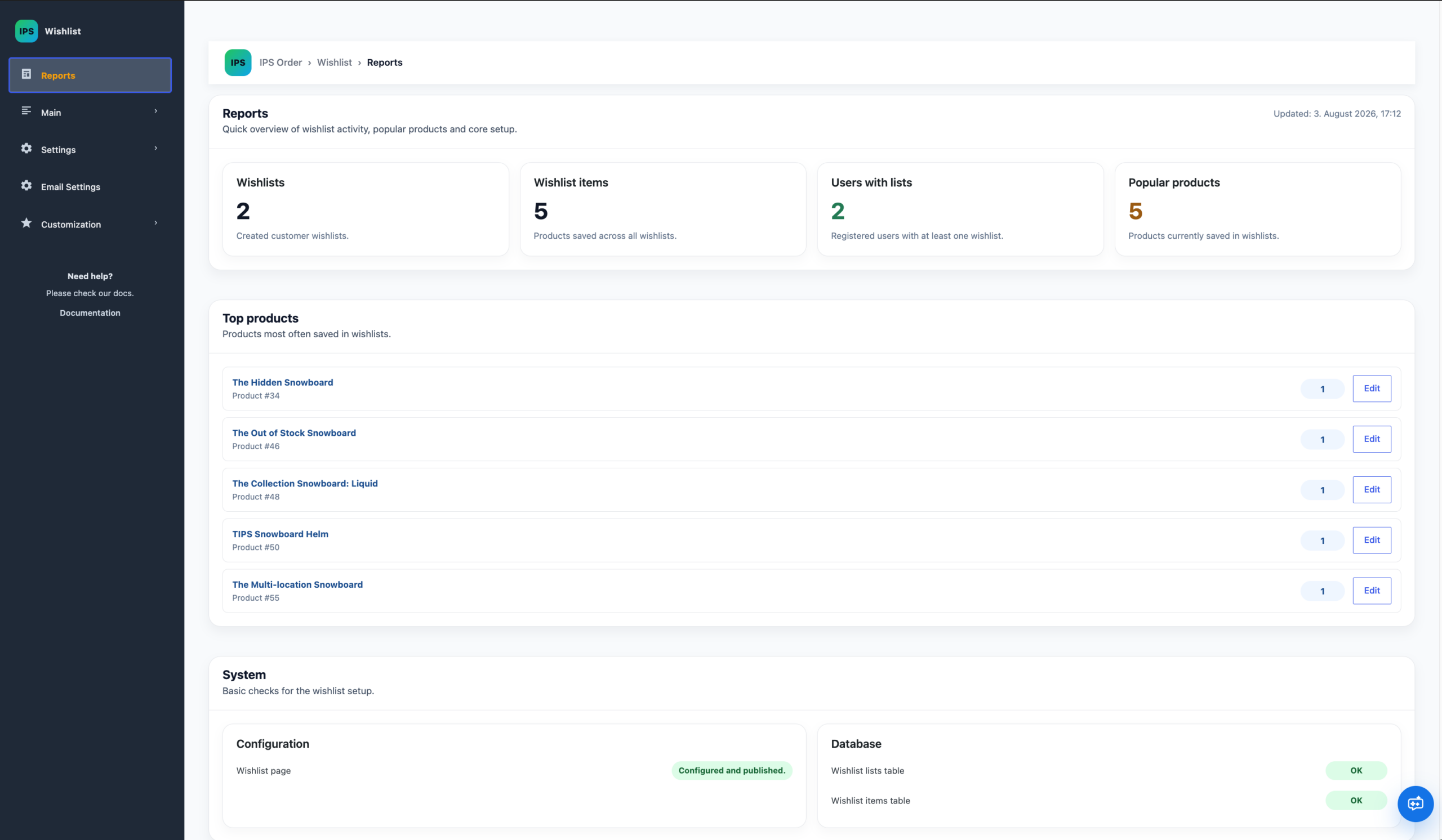Click the 'Wishlist' title in sidebar header
This screenshot has height=840, width=1442.
(63, 31)
